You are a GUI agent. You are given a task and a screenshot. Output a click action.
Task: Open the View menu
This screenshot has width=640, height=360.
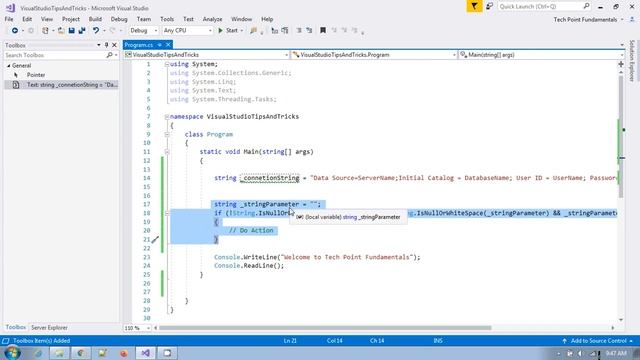coord(47,19)
